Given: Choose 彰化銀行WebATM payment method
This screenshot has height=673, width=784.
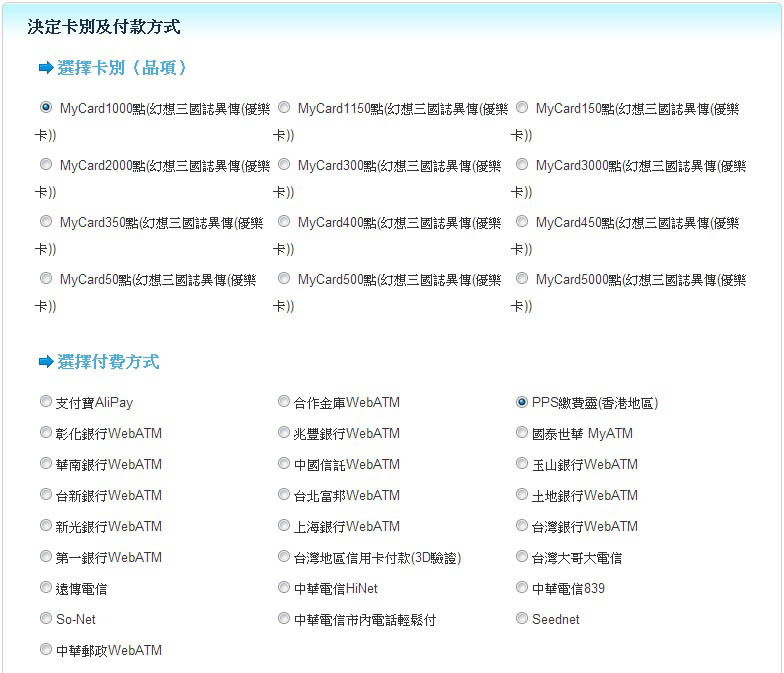Looking at the screenshot, I should (46, 432).
